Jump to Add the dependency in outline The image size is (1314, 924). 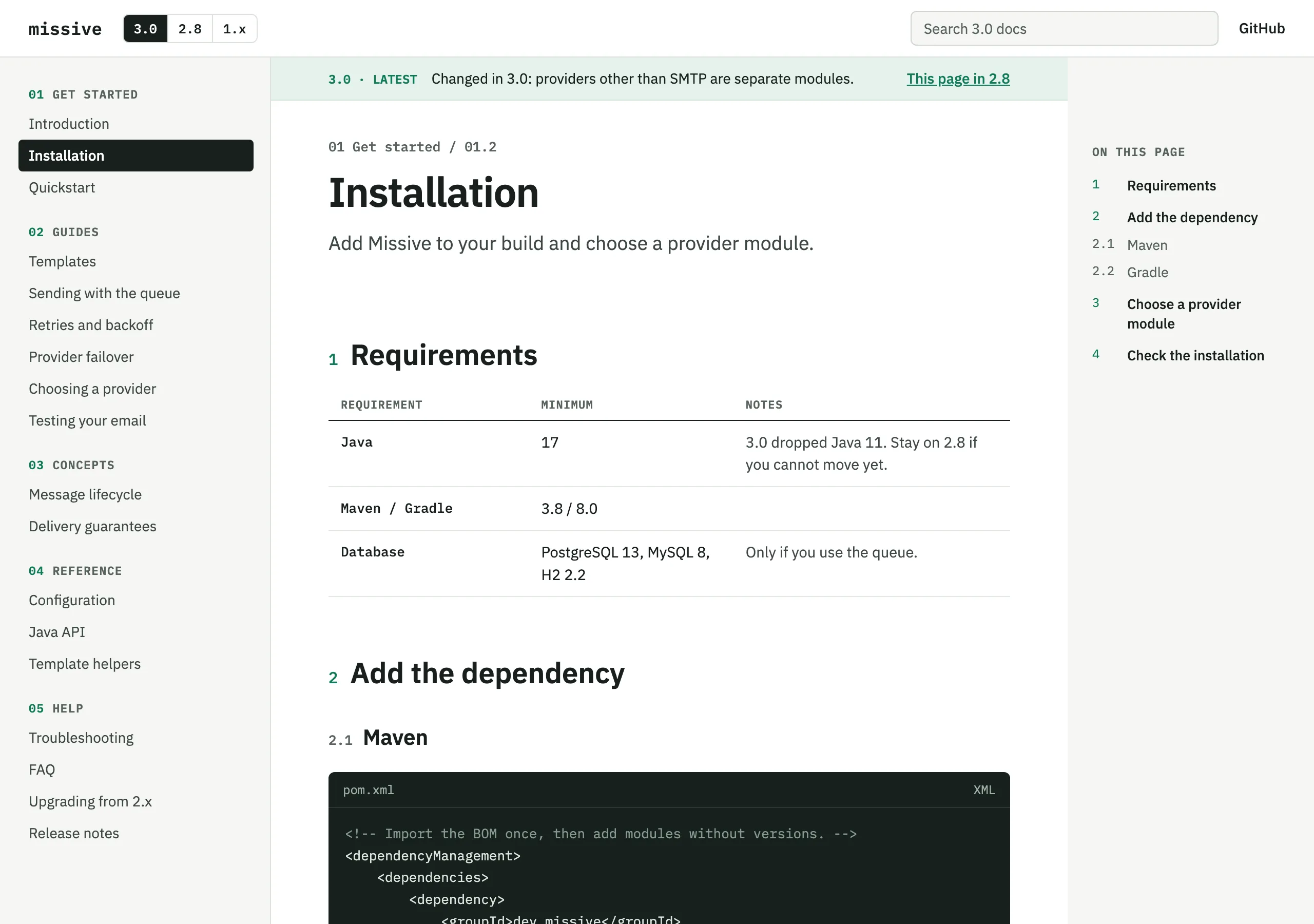[x=1192, y=218]
